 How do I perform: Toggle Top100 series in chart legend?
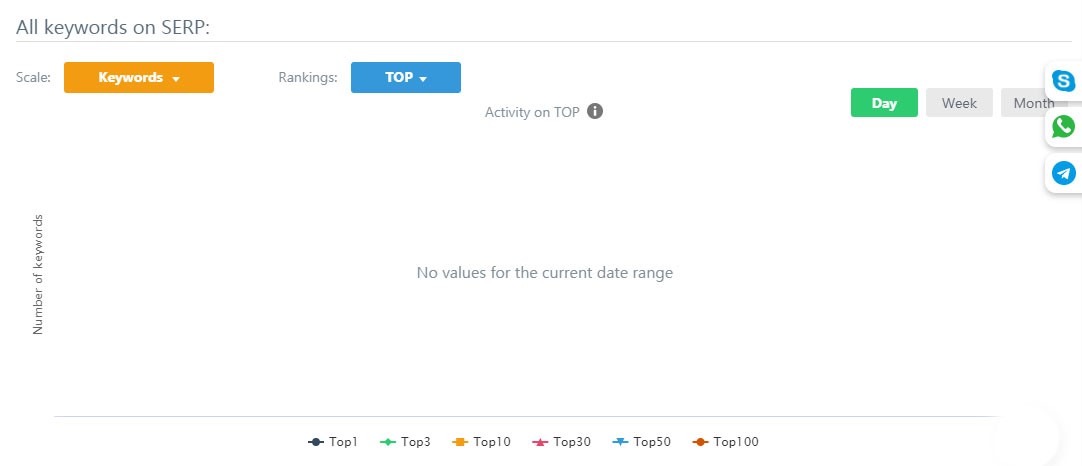[x=725, y=442]
